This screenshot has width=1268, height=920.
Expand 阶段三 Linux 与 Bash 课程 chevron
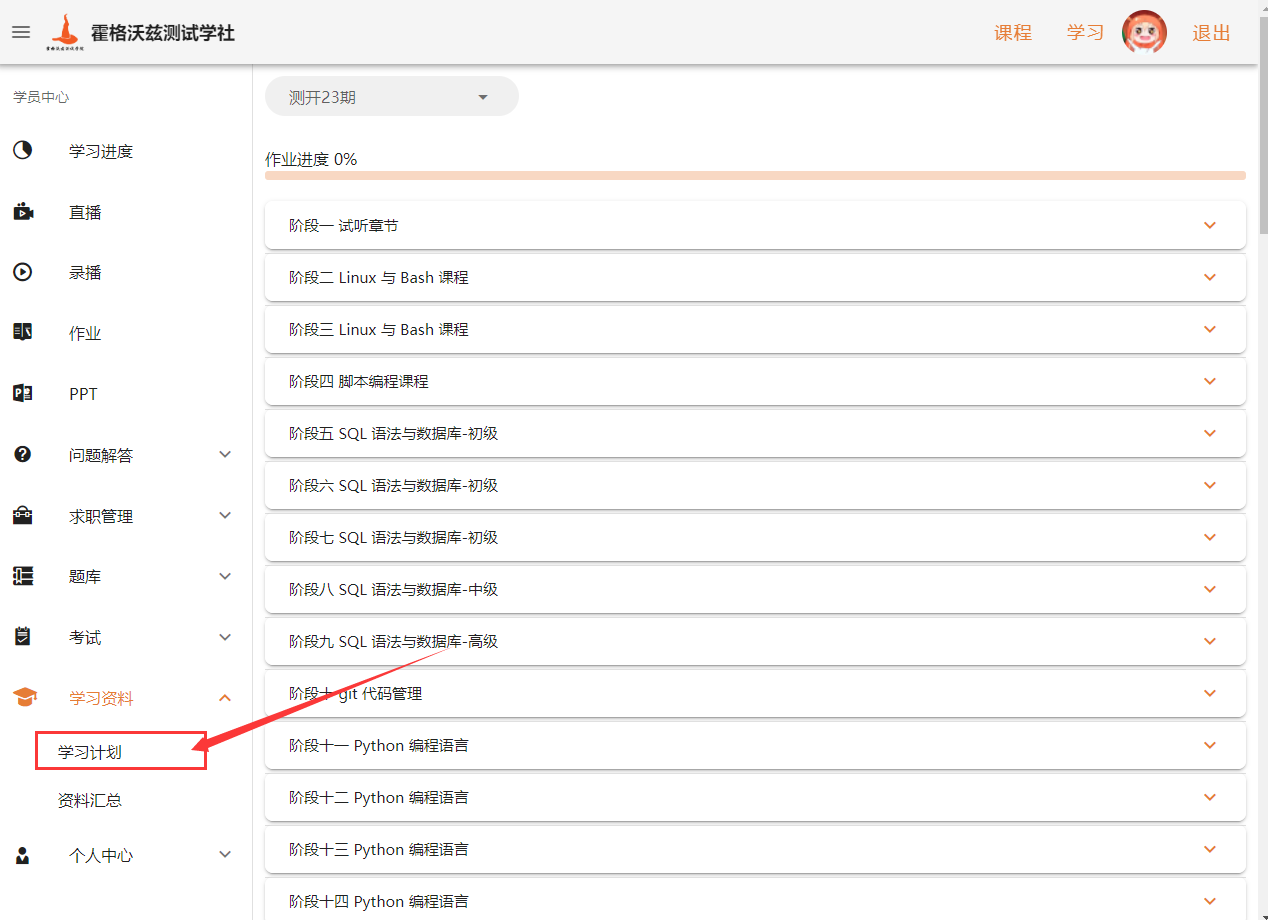click(x=1210, y=329)
